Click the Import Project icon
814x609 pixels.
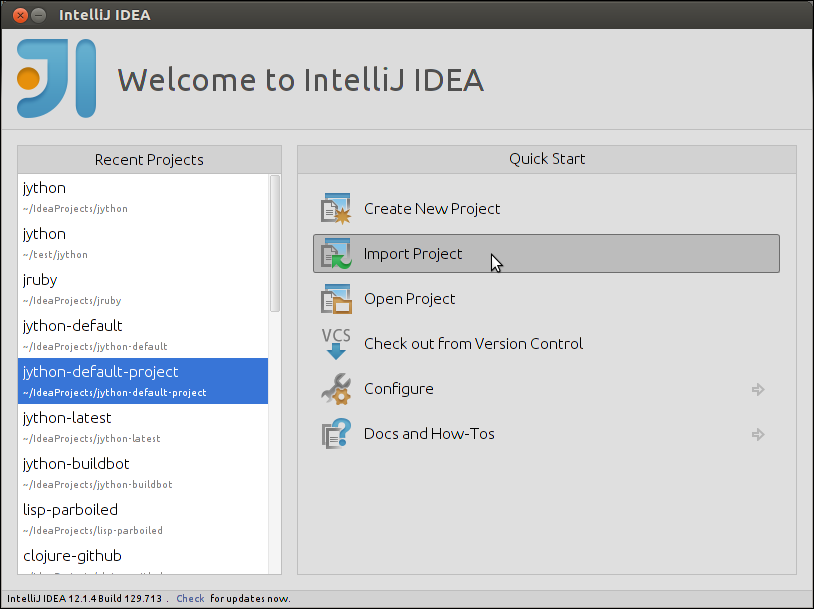click(335, 253)
